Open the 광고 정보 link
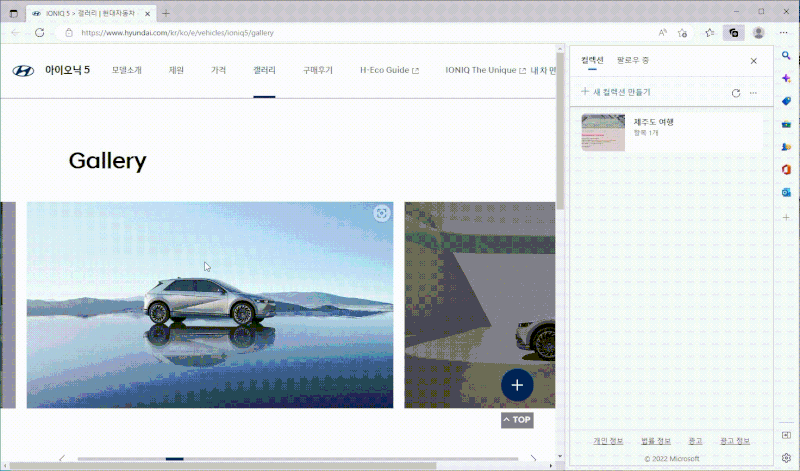This screenshot has height=471, width=800. tap(735, 441)
